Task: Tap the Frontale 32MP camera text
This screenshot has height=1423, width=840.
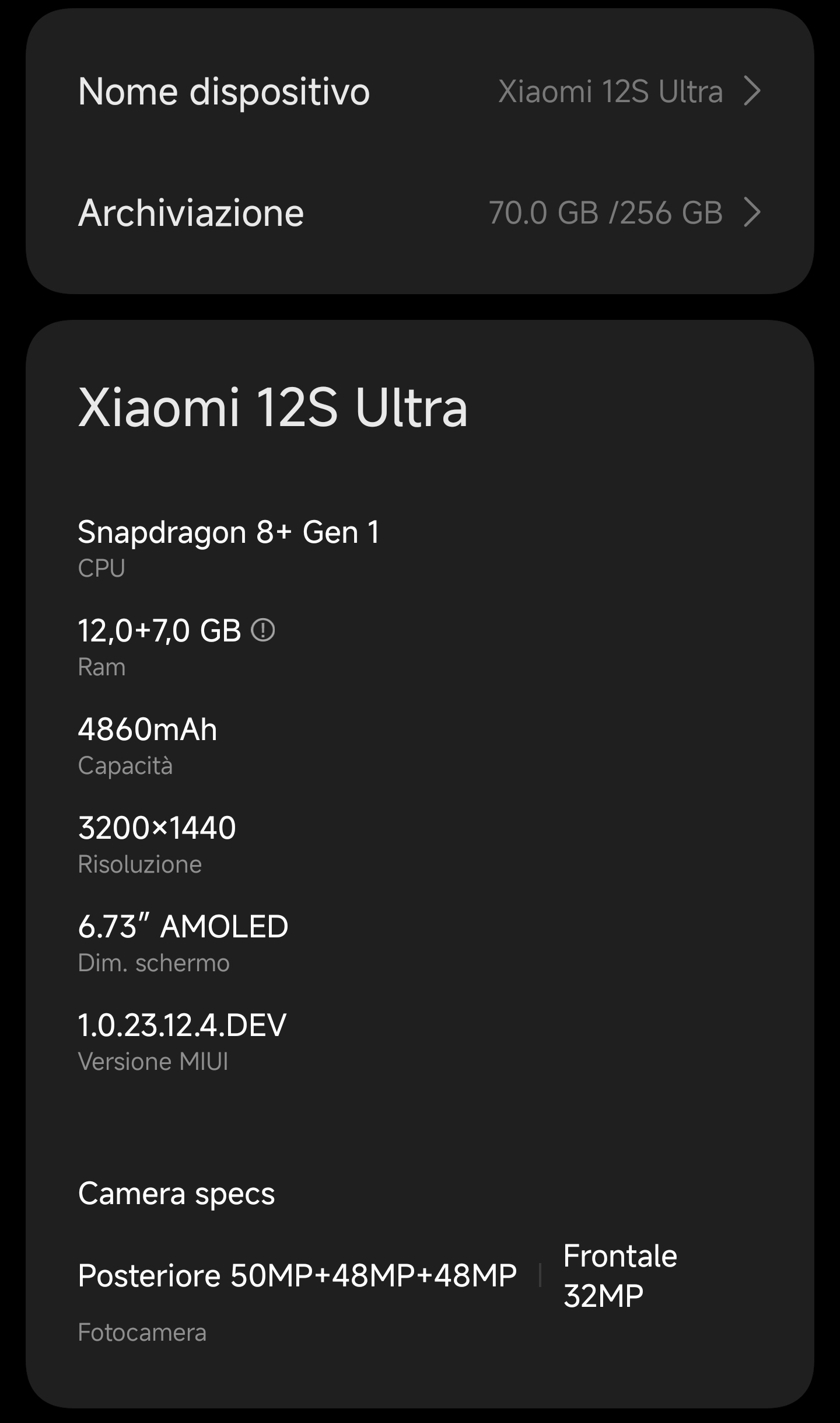Action: [620, 1275]
